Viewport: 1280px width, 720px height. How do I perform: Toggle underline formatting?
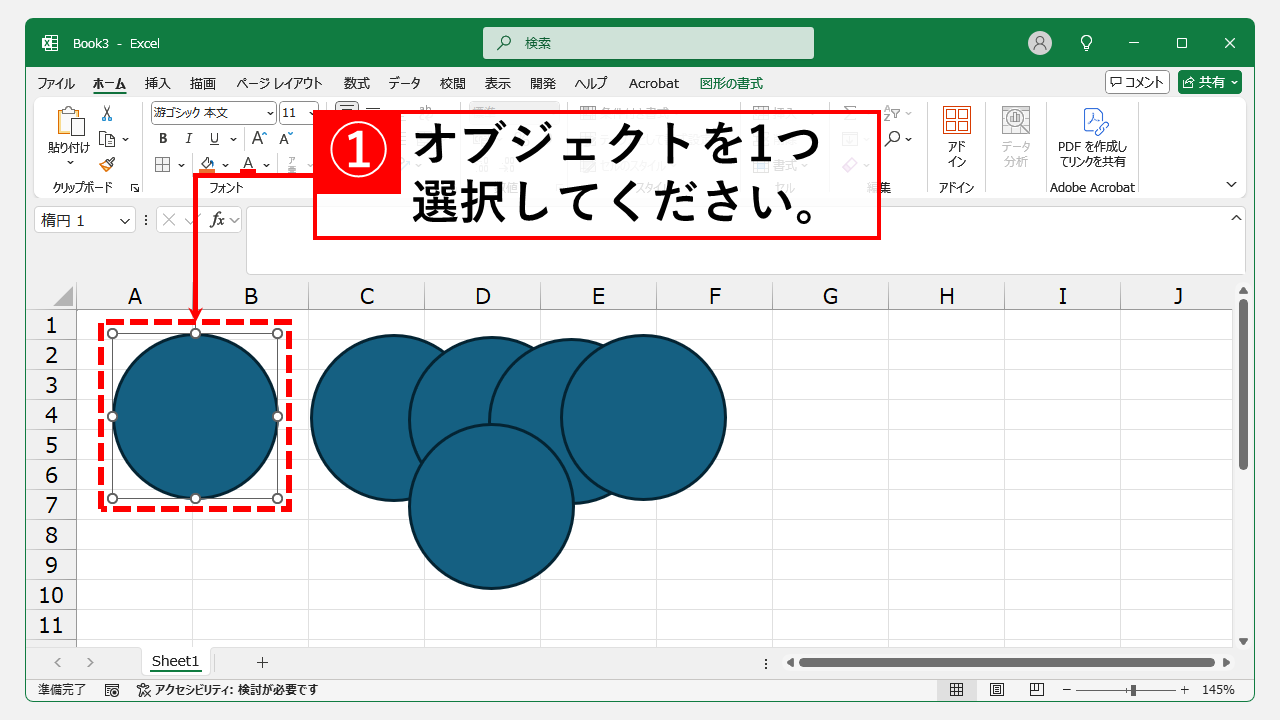(212, 139)
